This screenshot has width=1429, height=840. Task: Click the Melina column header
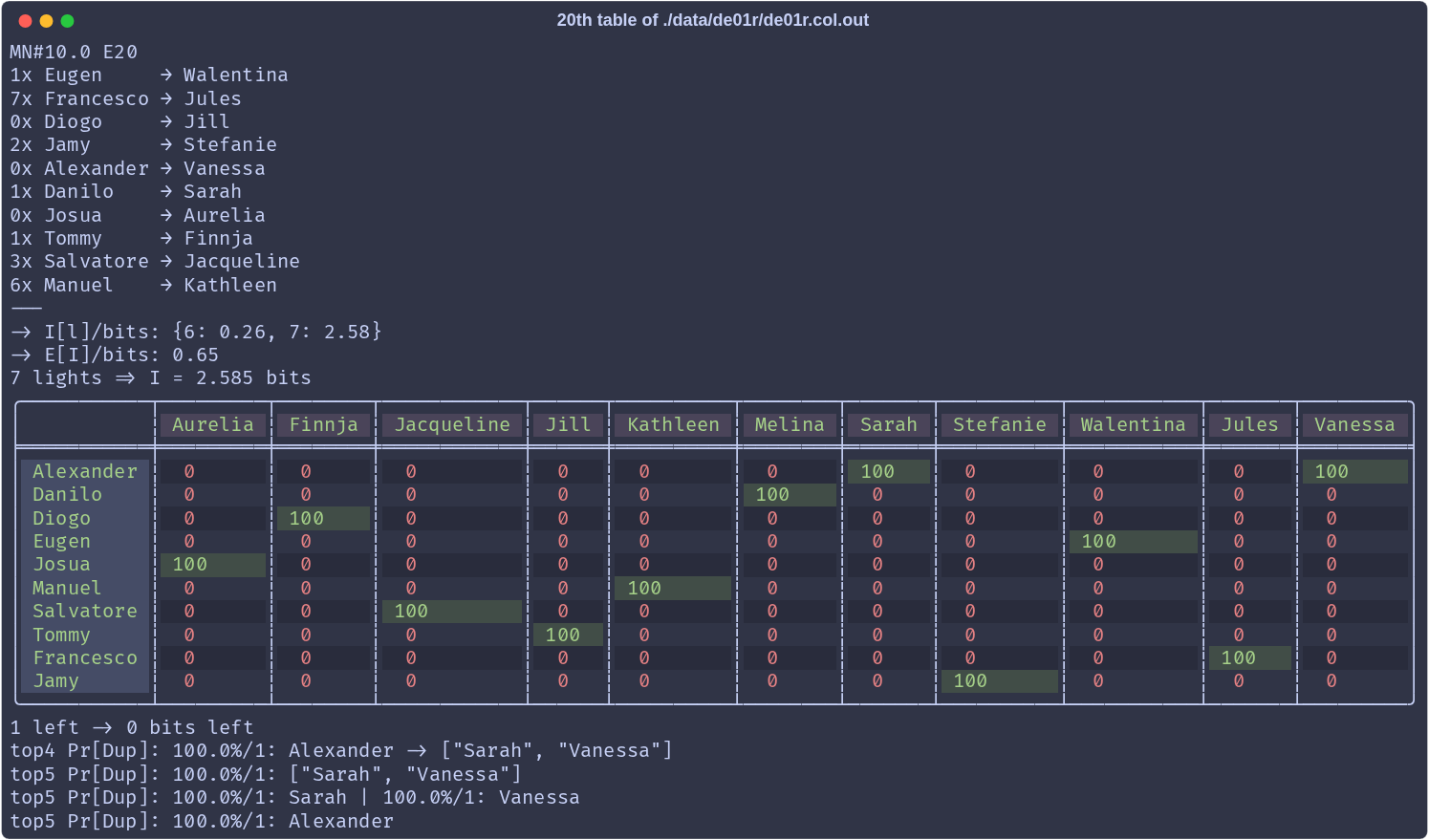[790, 424]
